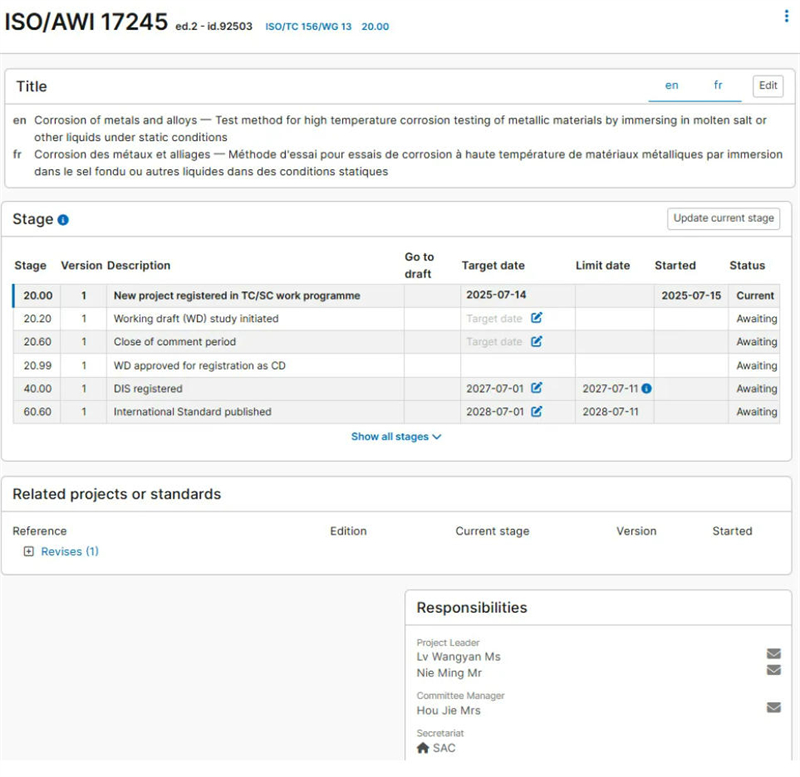The width and height of the screenshot is (800, 777).
Task: Click the 'Limit date' column header
Action: pos(603,265)
